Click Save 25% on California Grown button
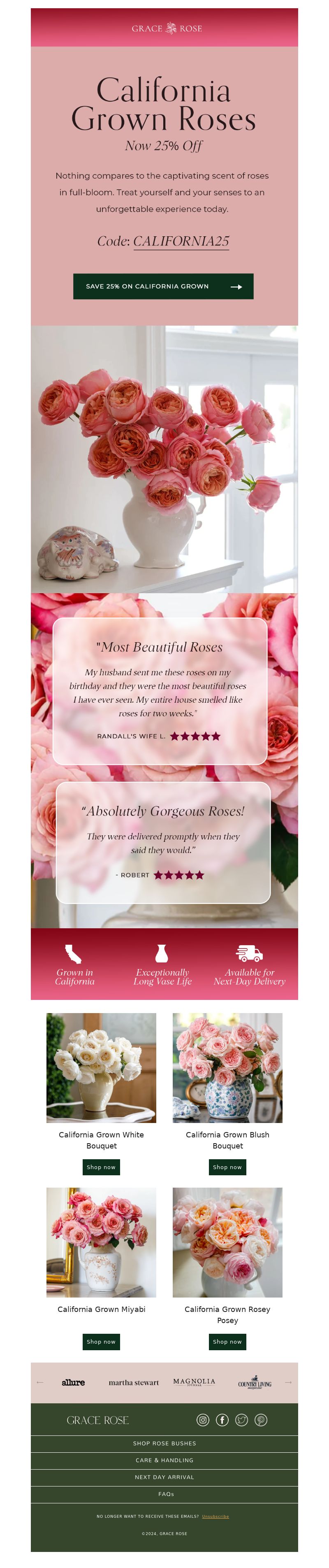This screenshot has width=329, height=1568. click(x=163, y=286)
